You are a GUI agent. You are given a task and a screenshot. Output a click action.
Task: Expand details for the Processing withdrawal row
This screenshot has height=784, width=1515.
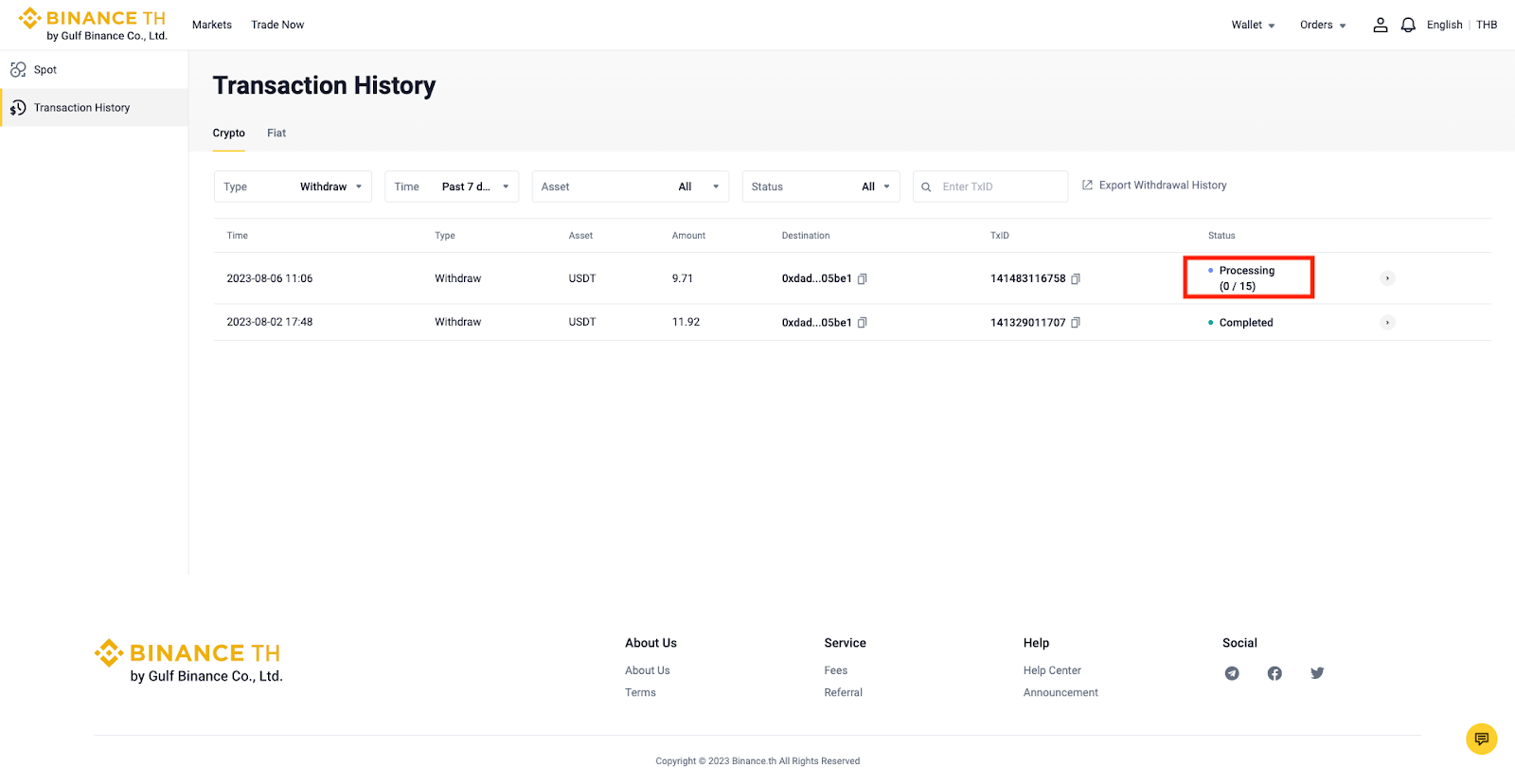(1387, 278)
